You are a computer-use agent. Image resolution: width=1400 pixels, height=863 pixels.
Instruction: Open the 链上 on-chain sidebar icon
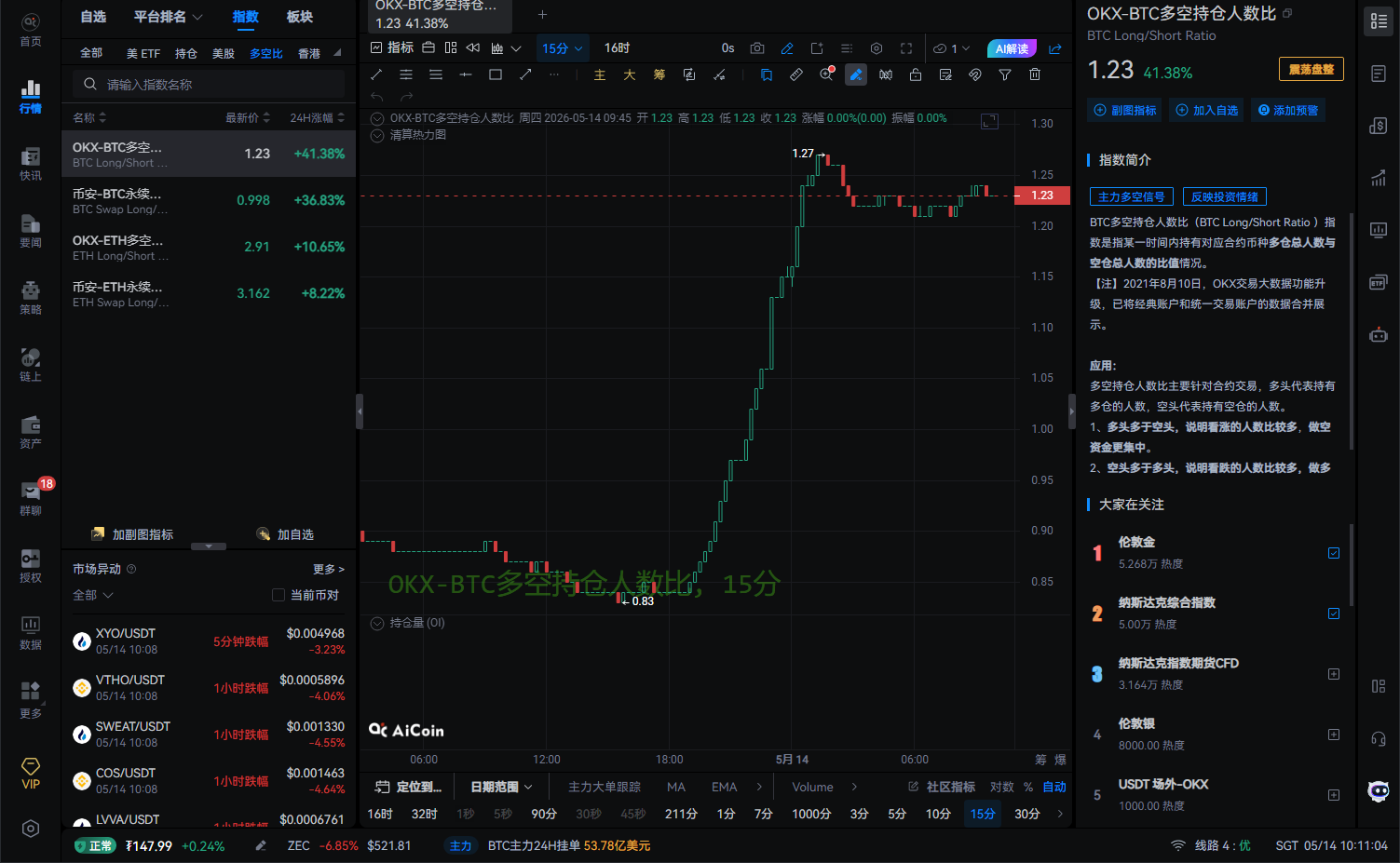click(30, 364)
